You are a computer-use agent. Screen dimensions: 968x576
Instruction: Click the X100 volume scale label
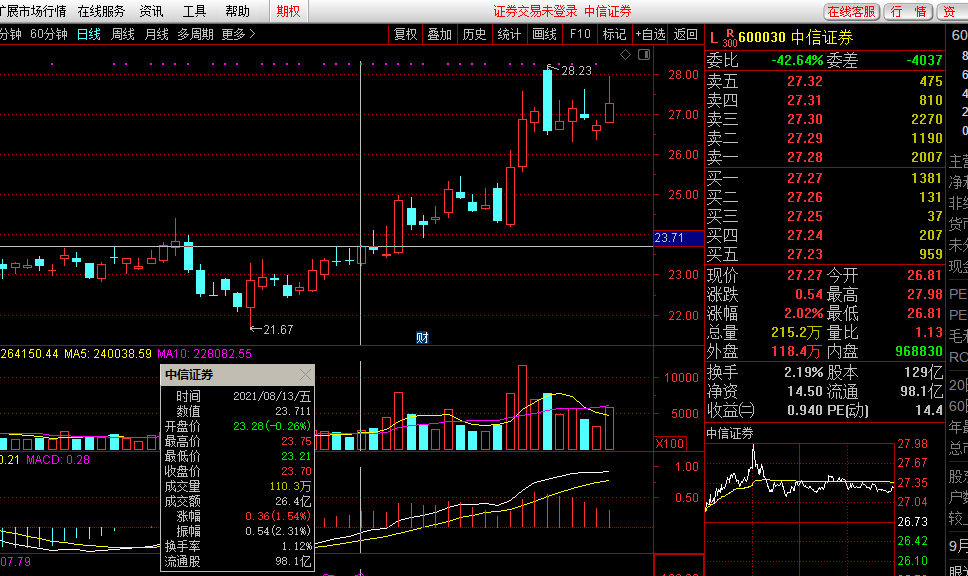point(670,444)
